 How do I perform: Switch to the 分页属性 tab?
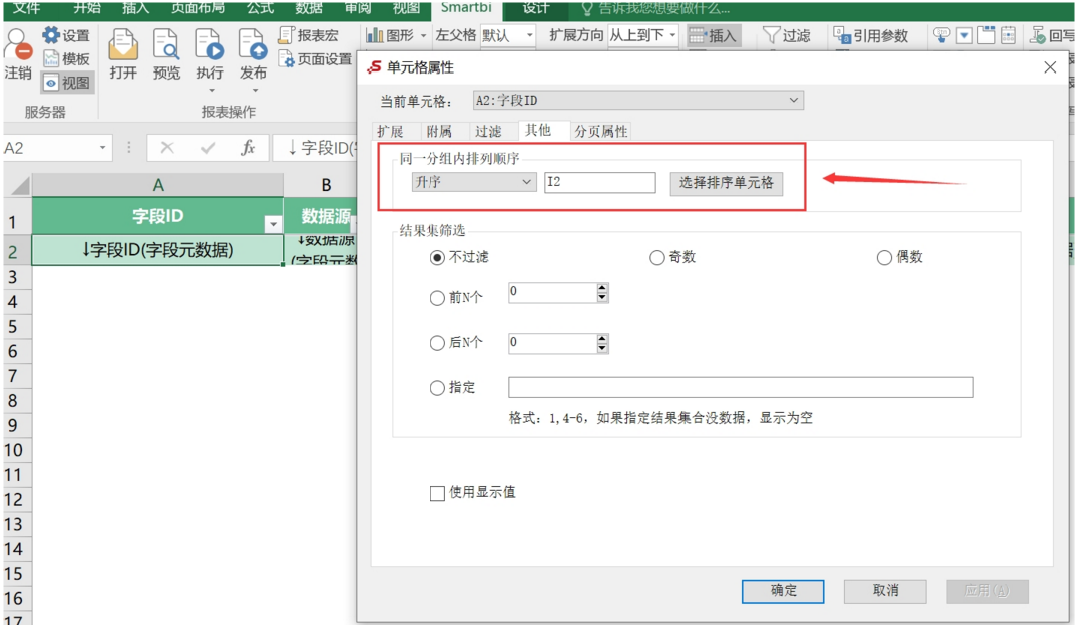click(x=600, y=131)
